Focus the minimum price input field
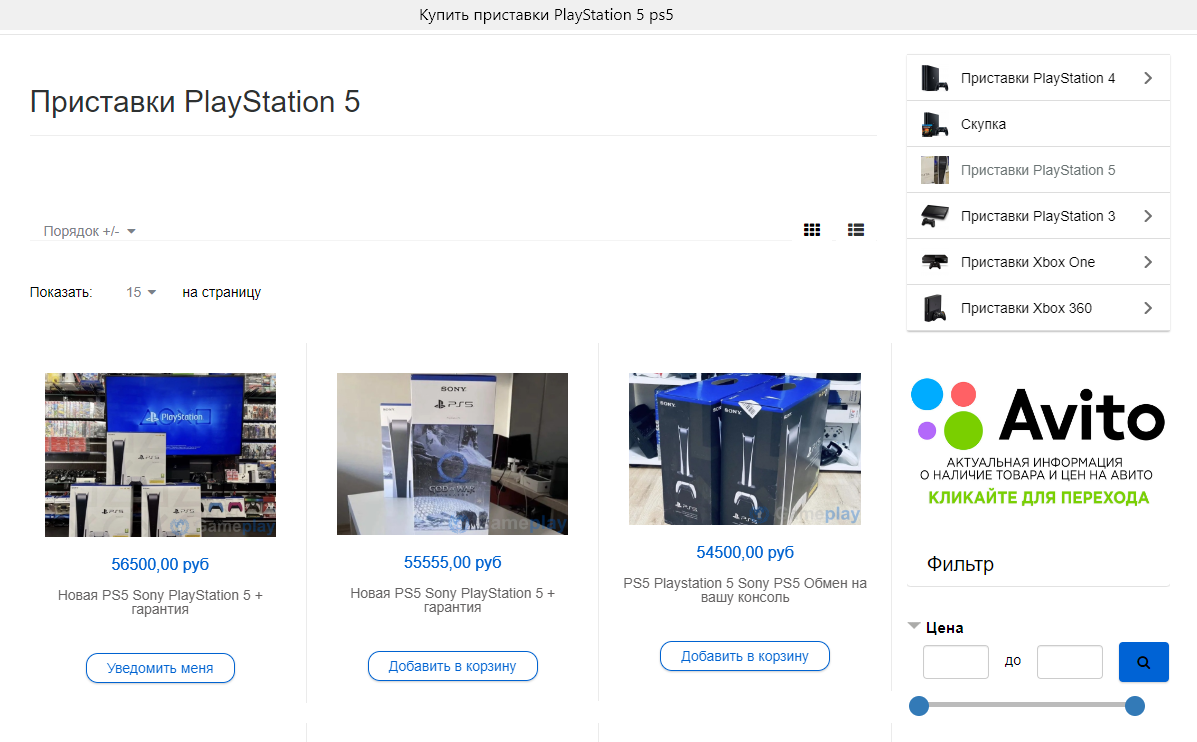 coord(956,662)
